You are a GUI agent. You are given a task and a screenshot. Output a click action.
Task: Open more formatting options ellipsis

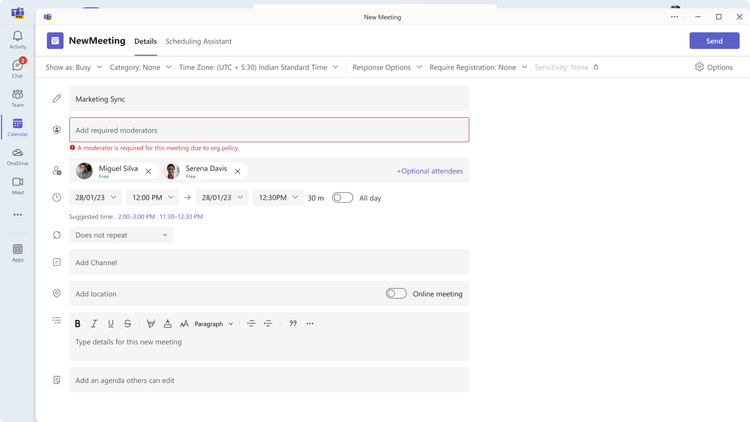click(x=310, y=324)
